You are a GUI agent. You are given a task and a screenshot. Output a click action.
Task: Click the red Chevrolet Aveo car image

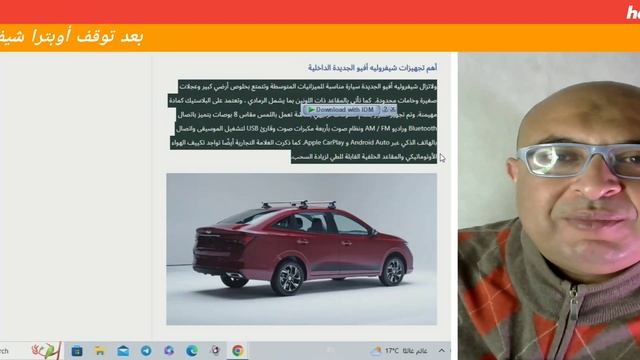pos(301,249)
